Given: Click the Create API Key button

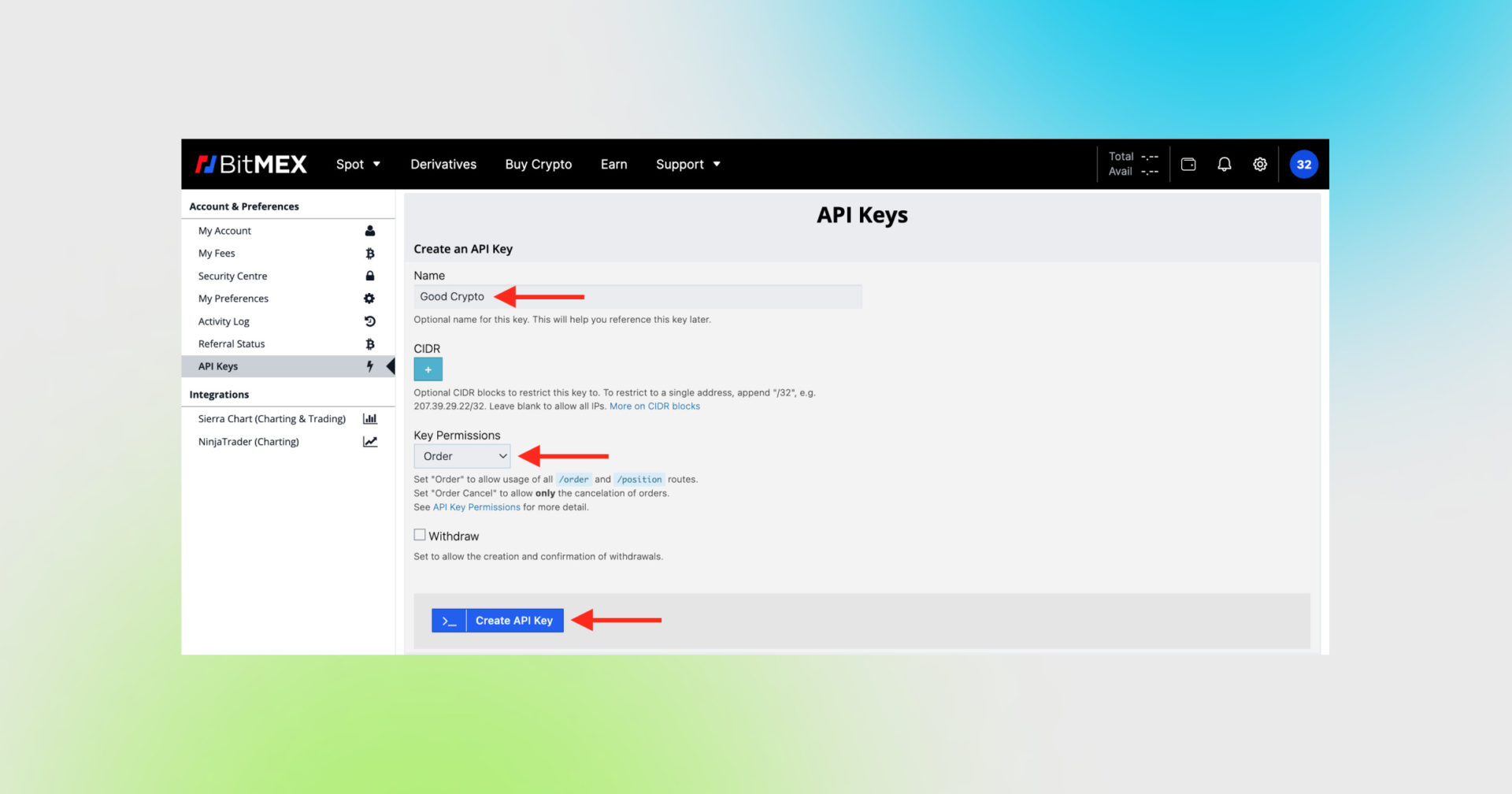Looking at the screenshot, I should coord(498,621).
